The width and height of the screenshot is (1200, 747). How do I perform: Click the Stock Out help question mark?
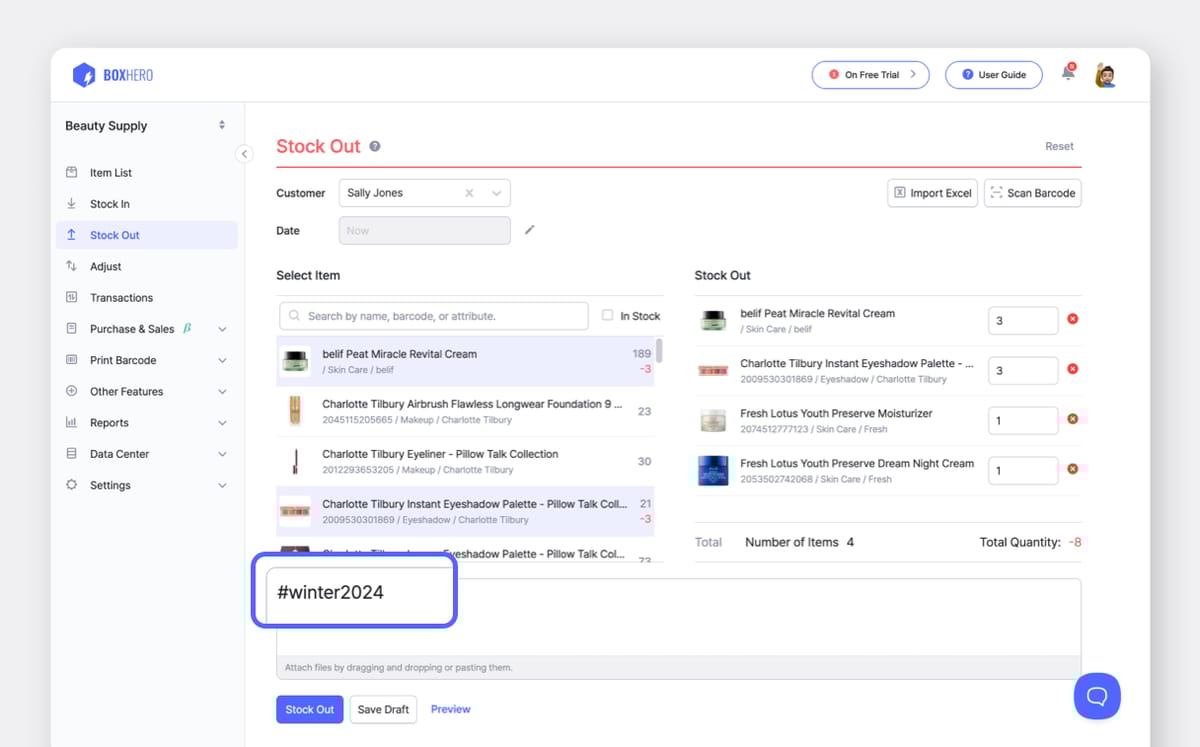coord(374,145)
